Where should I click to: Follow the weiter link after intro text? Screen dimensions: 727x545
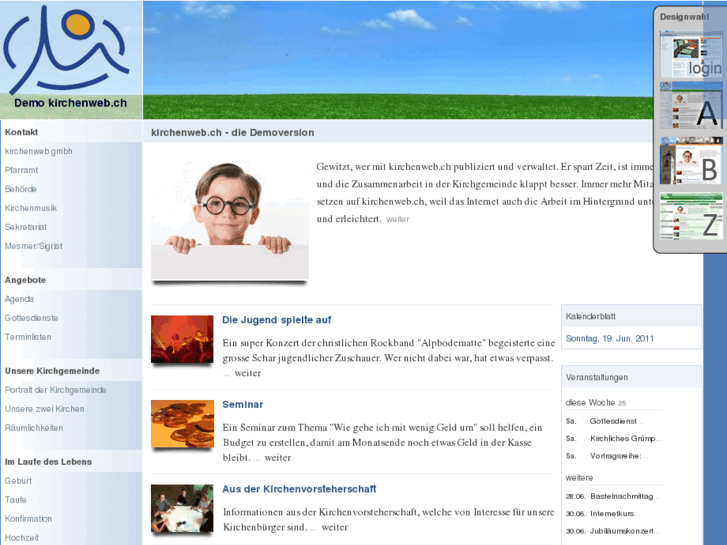point(398,219)
